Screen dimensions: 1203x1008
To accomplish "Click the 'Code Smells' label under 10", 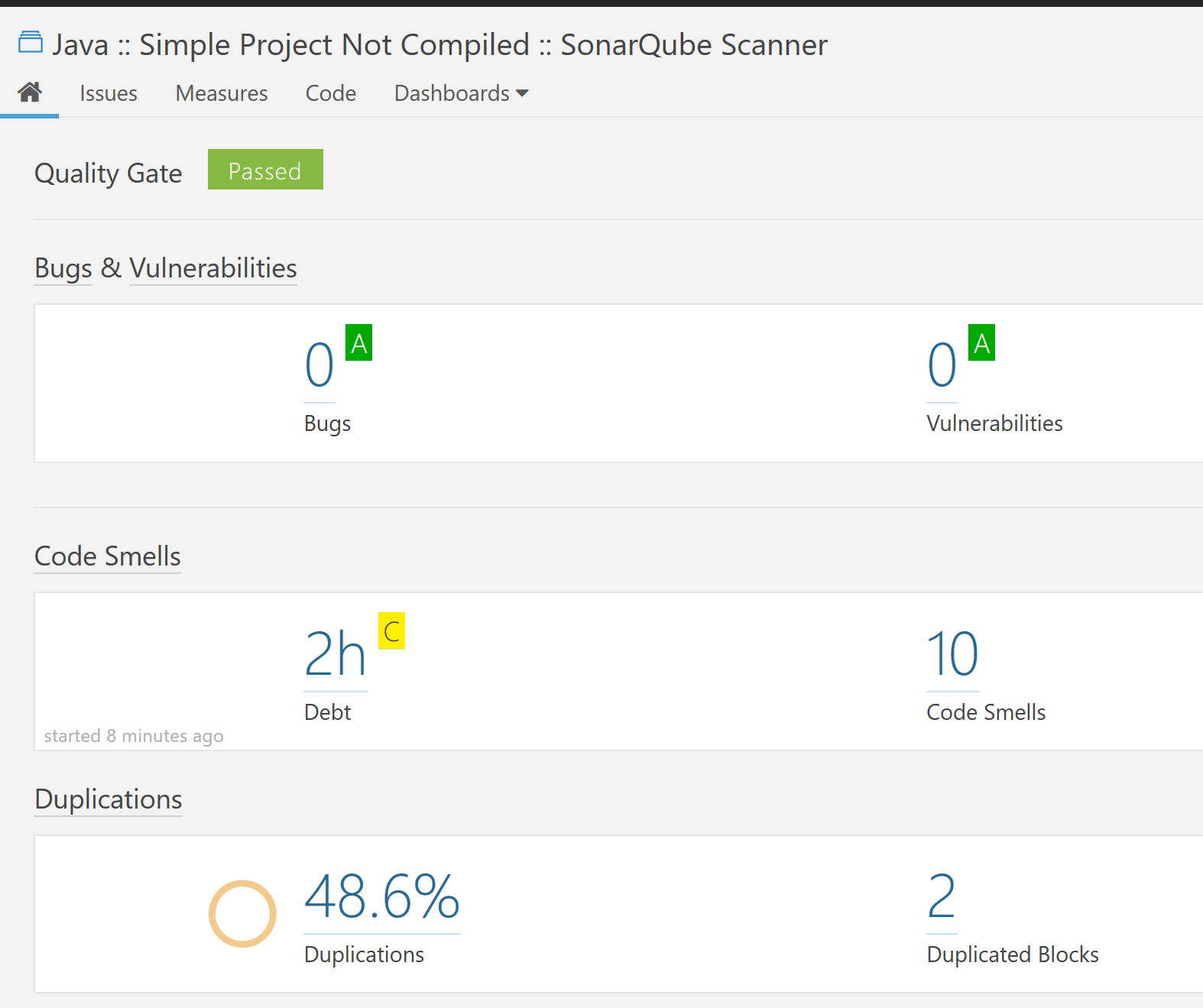I will [986, 712].
